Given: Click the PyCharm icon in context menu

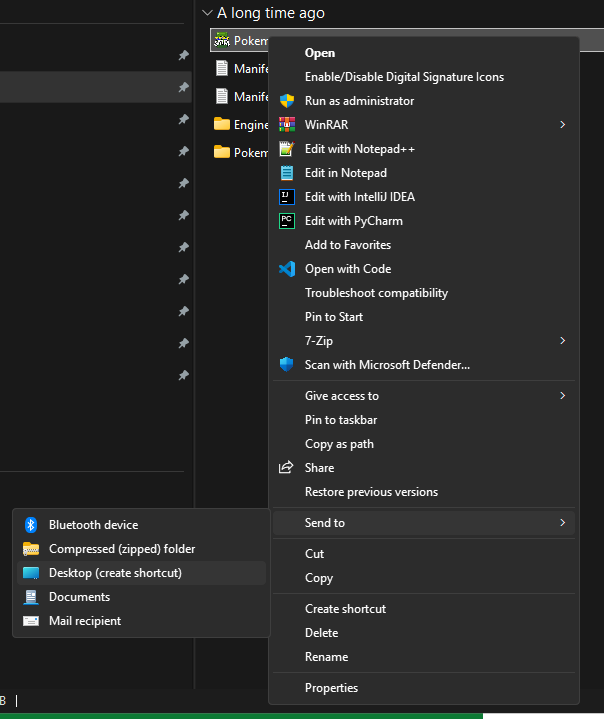Looking at the screenshot, I should [287, 221].
